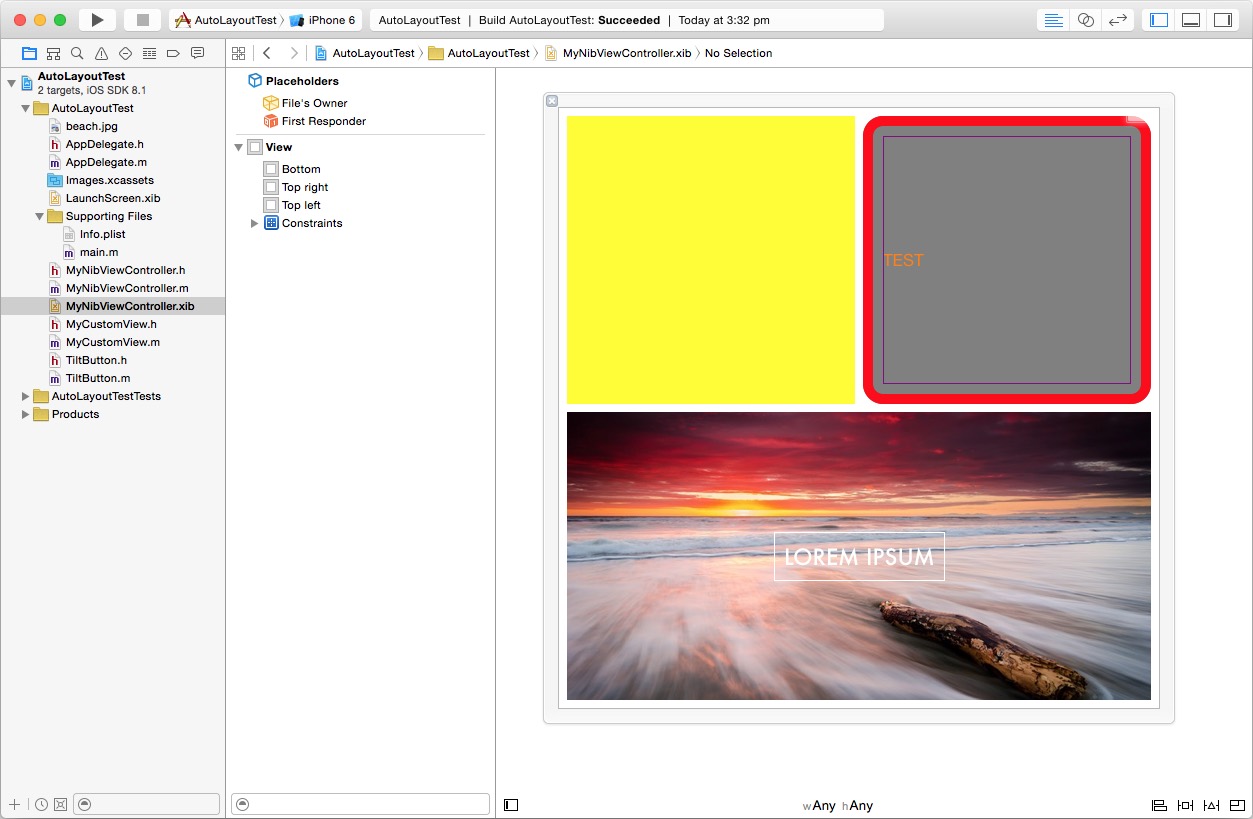This screenshot has width=1253, height=819.
Task: Select the Top right view in outline
Action: [x=304, y=187]
